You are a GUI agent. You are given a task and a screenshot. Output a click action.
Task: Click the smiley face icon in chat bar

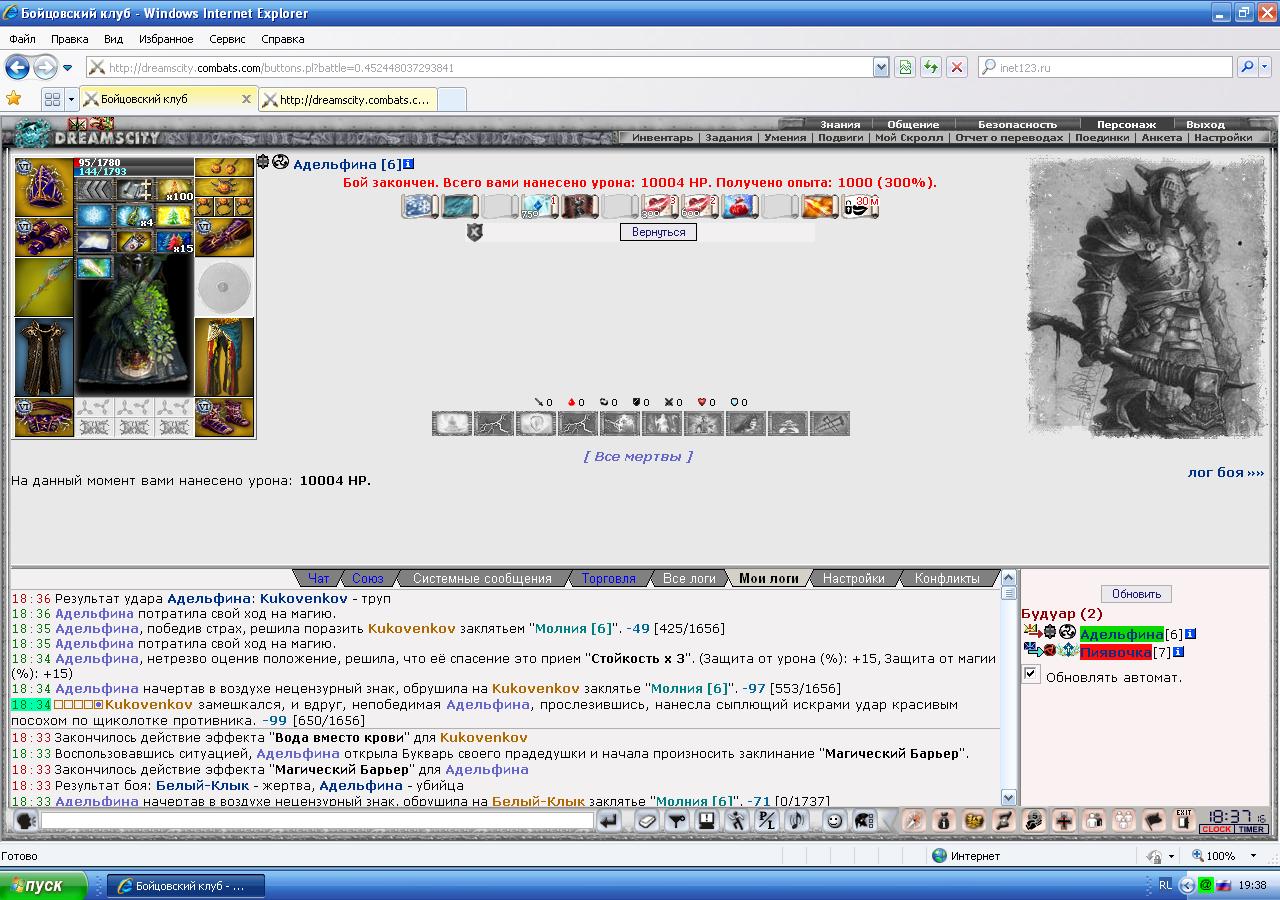pos(833,821)
